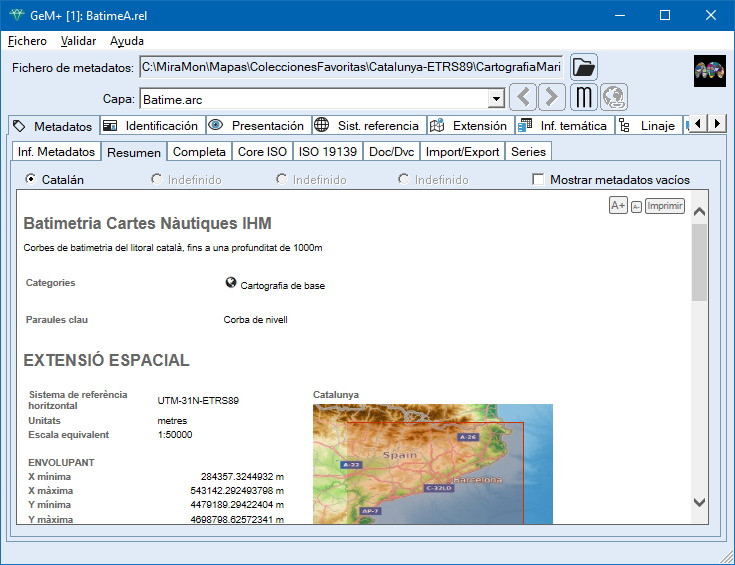Switch to the Import/Export tab
This screenshot has height=565, width=735.
[x=462, y=152]
